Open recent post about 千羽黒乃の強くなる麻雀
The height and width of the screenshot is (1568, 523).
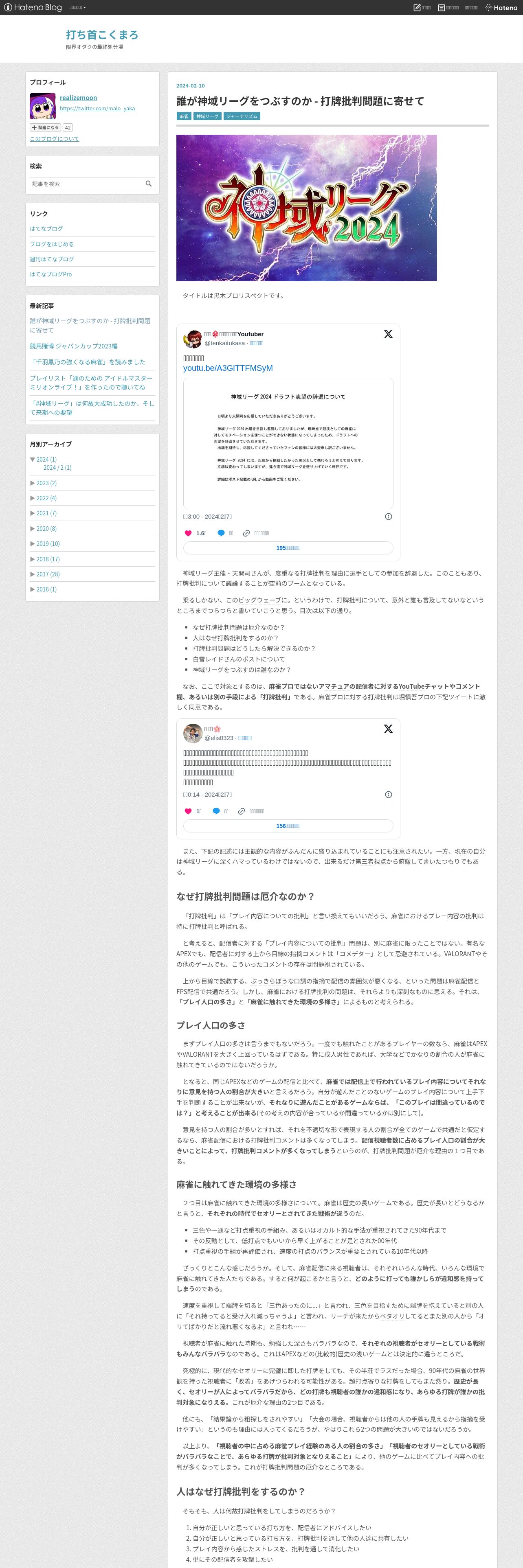tap(88, 361)
